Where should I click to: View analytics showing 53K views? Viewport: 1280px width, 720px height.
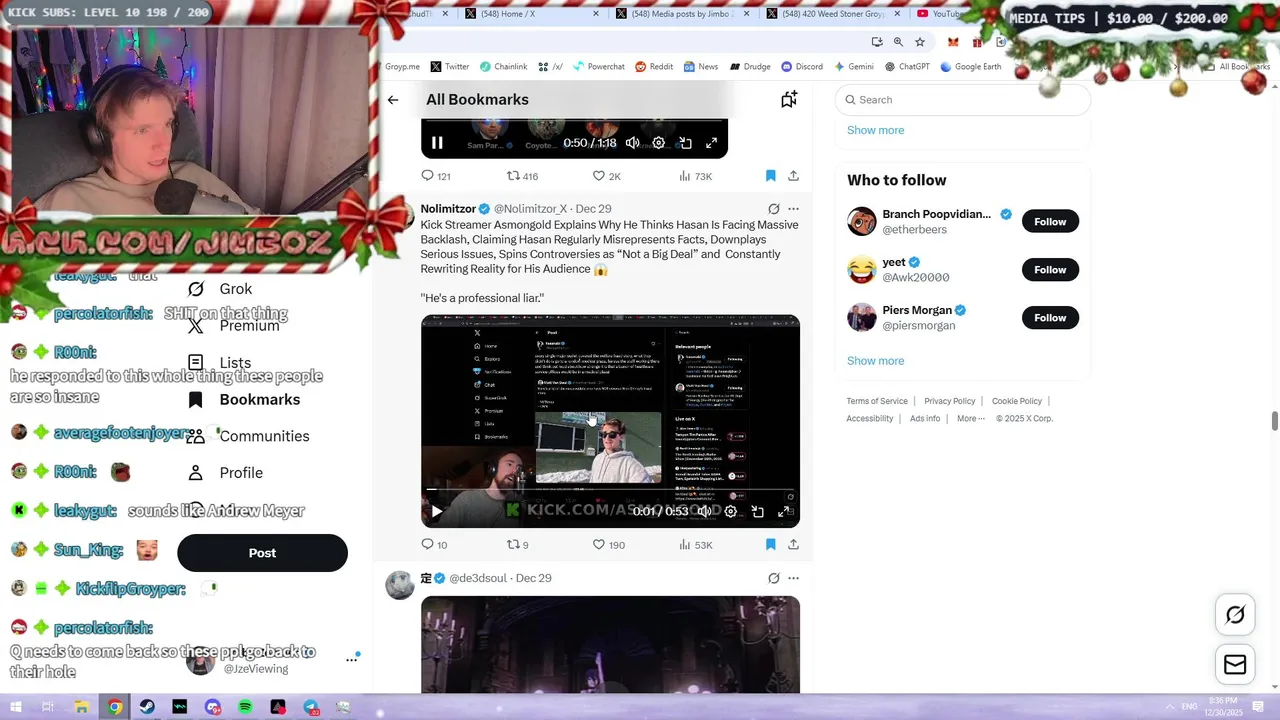[x=695, y=545]
